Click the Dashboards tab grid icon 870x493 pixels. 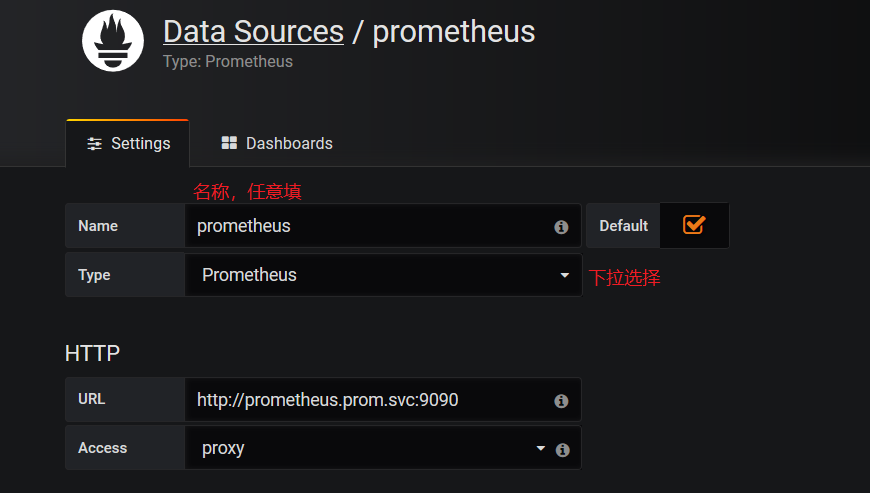[x=229, y=143]
